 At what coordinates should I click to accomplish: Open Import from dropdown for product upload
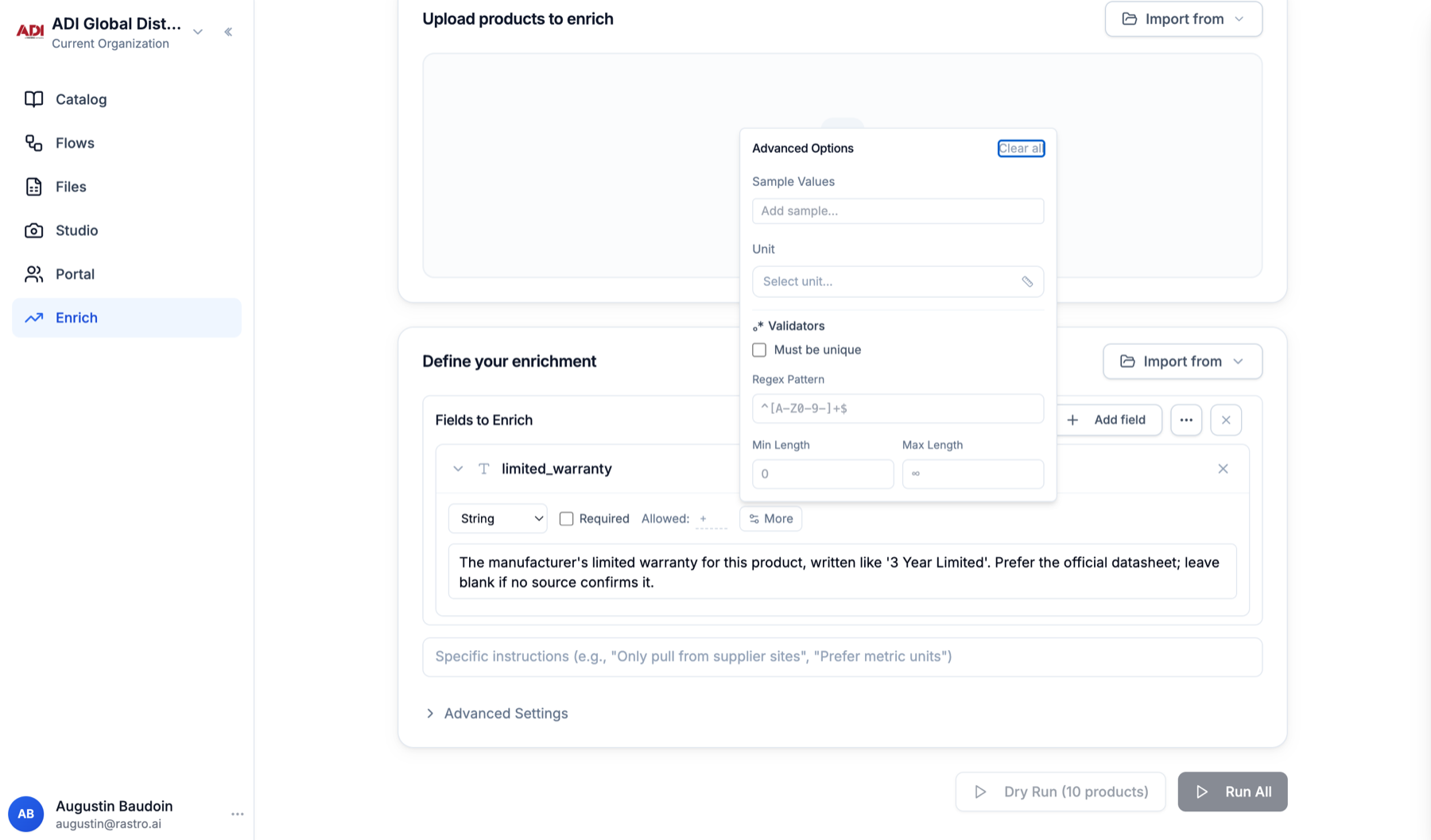(1183, 19)
